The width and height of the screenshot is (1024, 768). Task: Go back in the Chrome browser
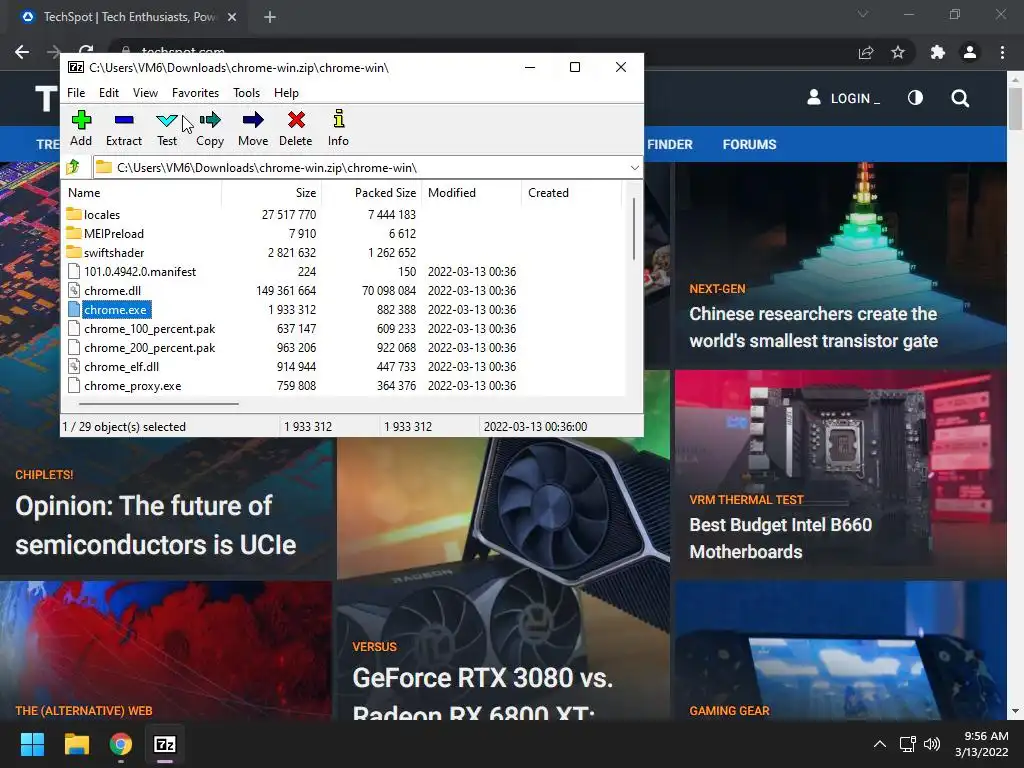pos(22,52)
